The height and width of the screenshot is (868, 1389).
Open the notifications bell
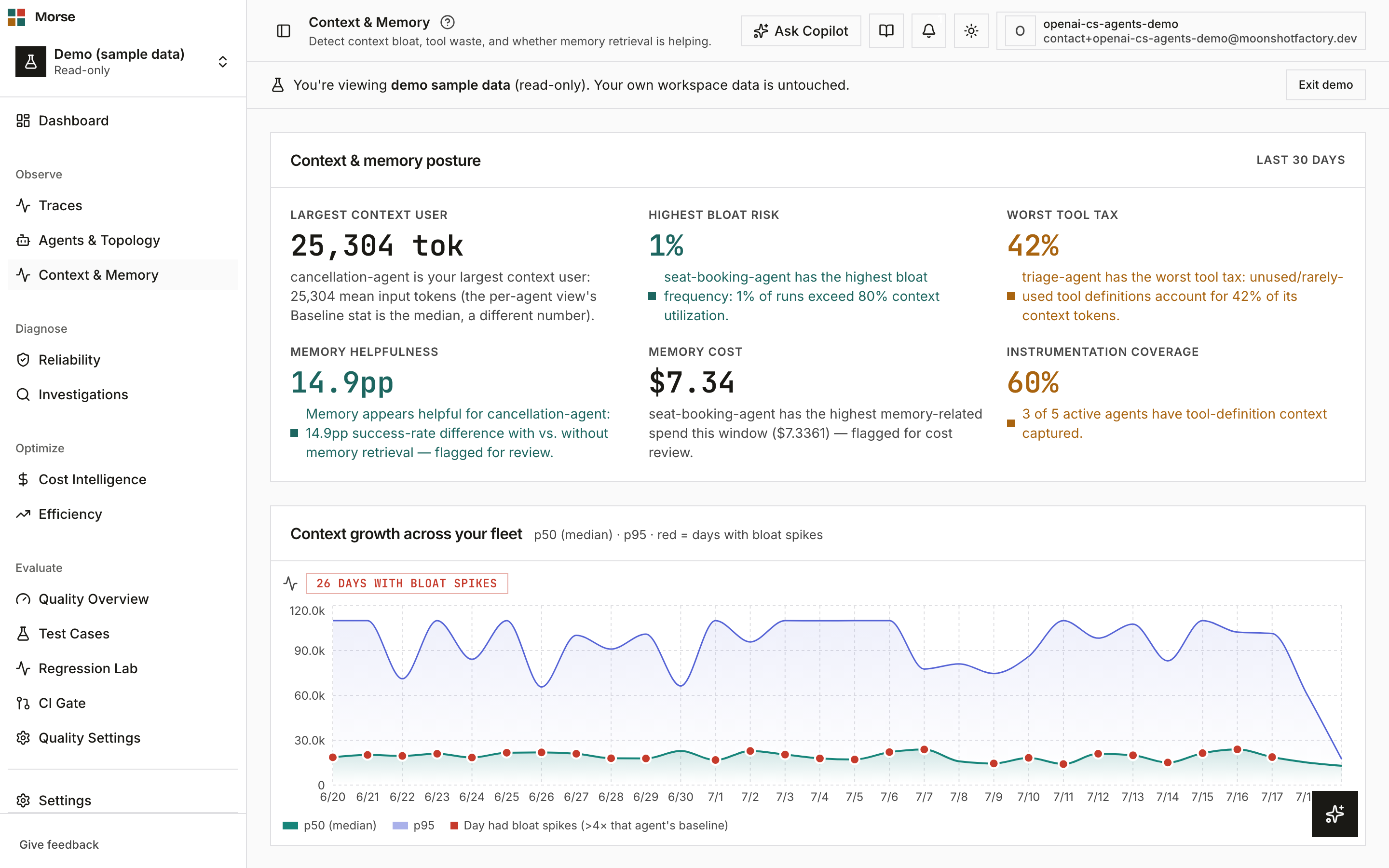[x=929, y=31]
